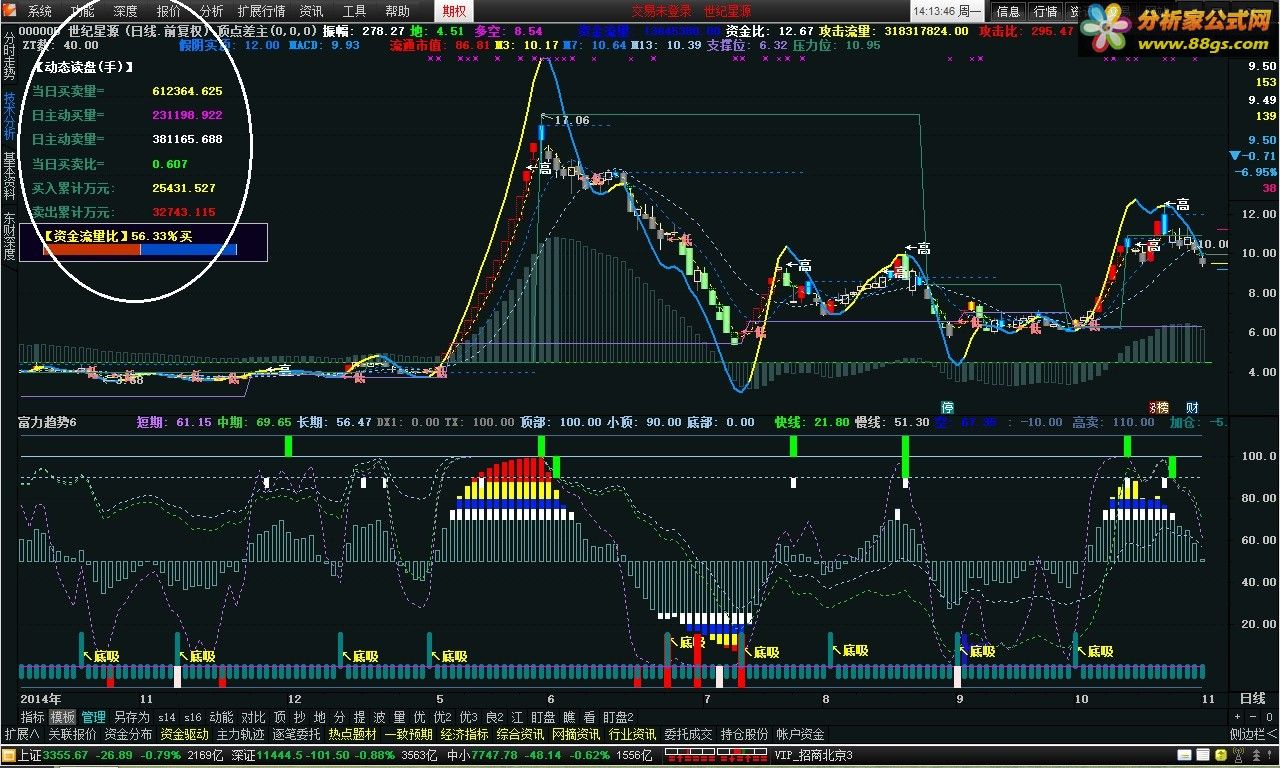The height and width of the screenshot is (768, 1280).
Task: Switch to the 期权 tab
Action: click(454, 11)
